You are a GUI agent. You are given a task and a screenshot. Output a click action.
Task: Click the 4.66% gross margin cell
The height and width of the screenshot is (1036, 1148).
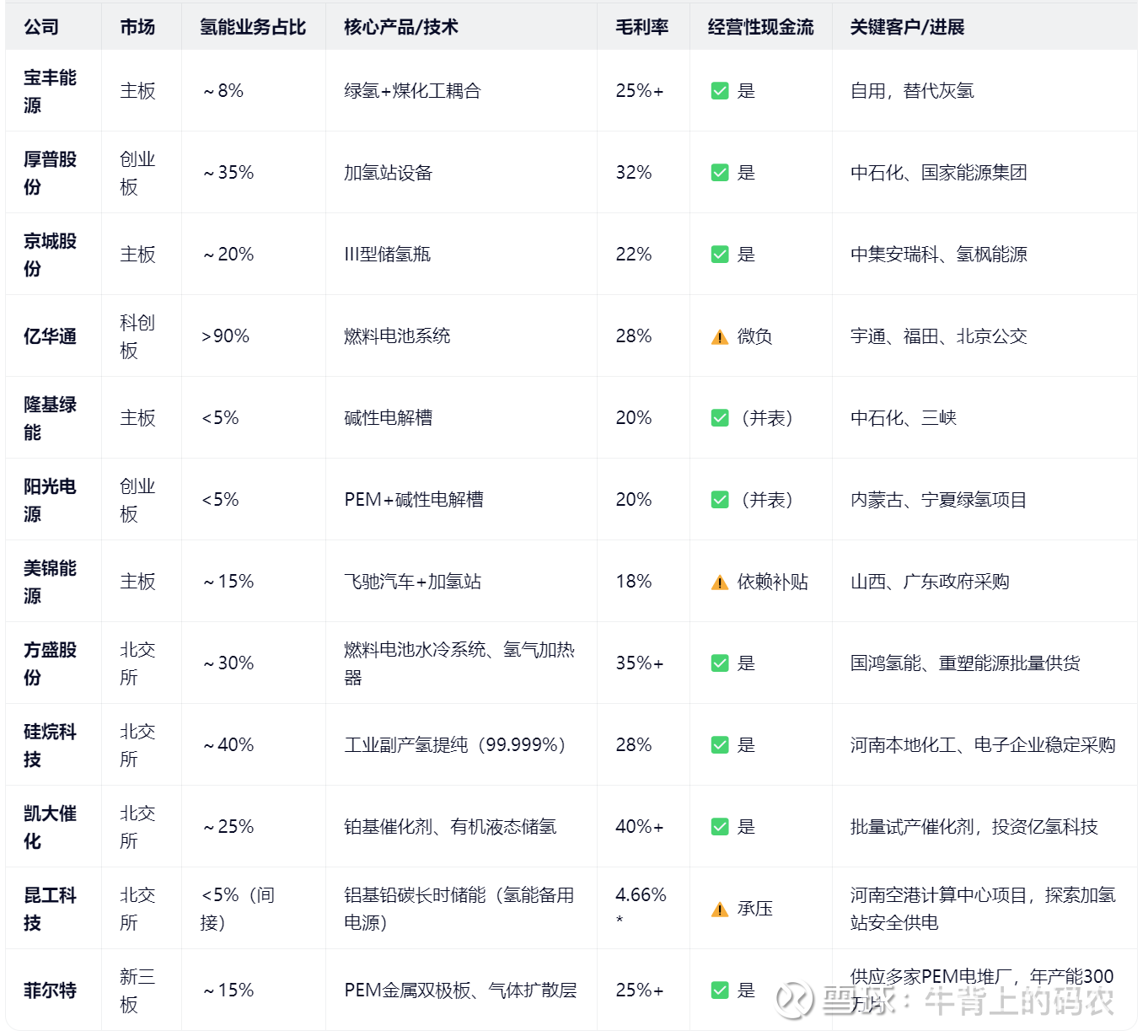tap(641, 895)
